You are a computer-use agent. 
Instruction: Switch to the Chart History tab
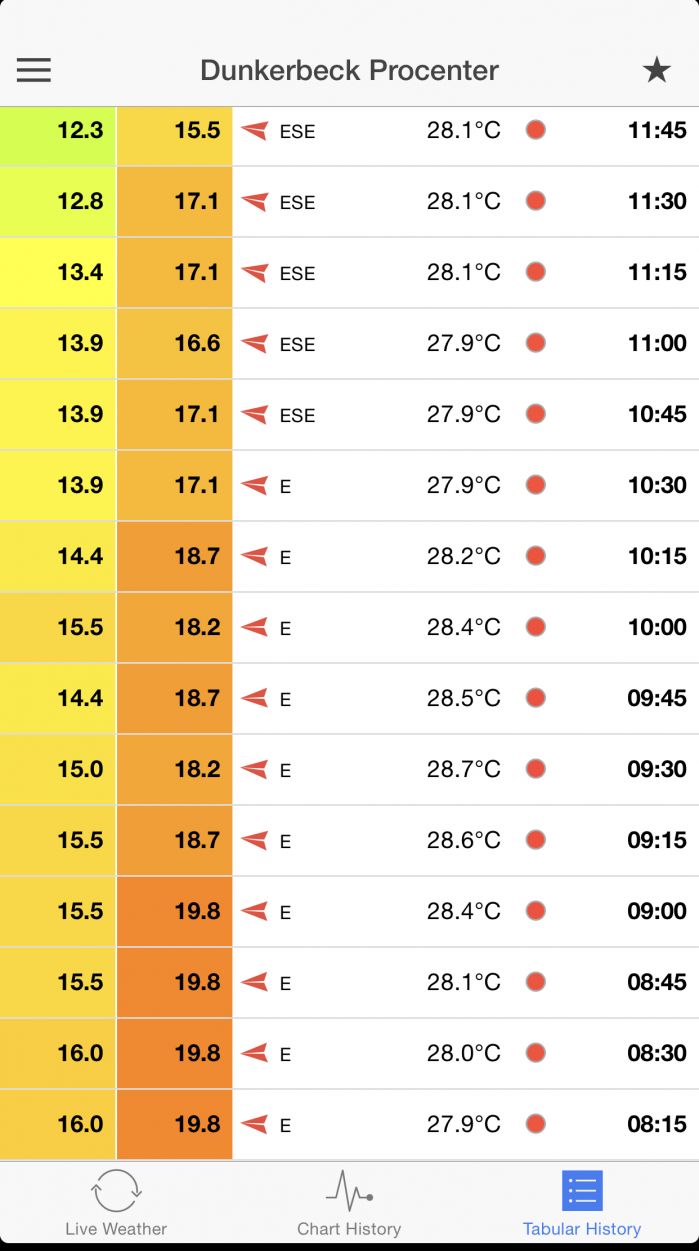point(349,1229)
